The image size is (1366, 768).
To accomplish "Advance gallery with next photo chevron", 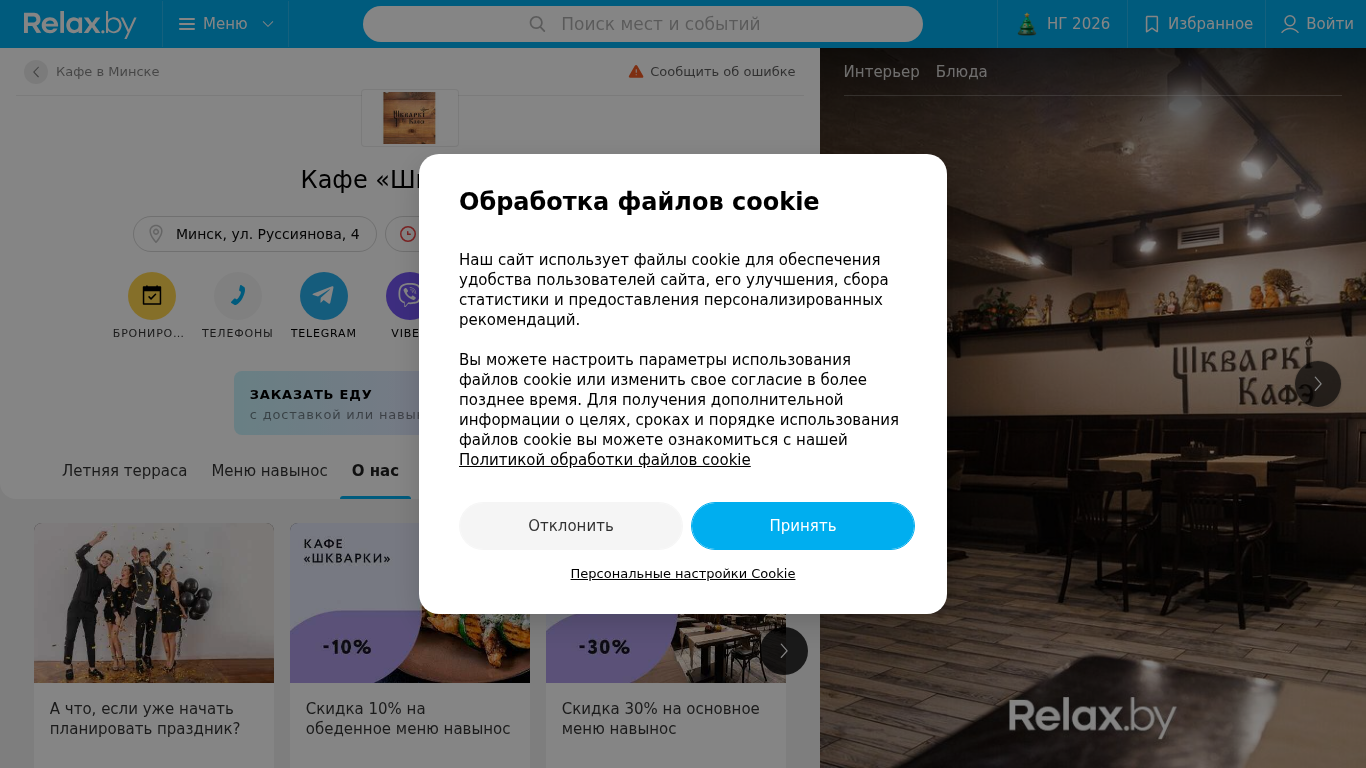I will (1318, 384).
